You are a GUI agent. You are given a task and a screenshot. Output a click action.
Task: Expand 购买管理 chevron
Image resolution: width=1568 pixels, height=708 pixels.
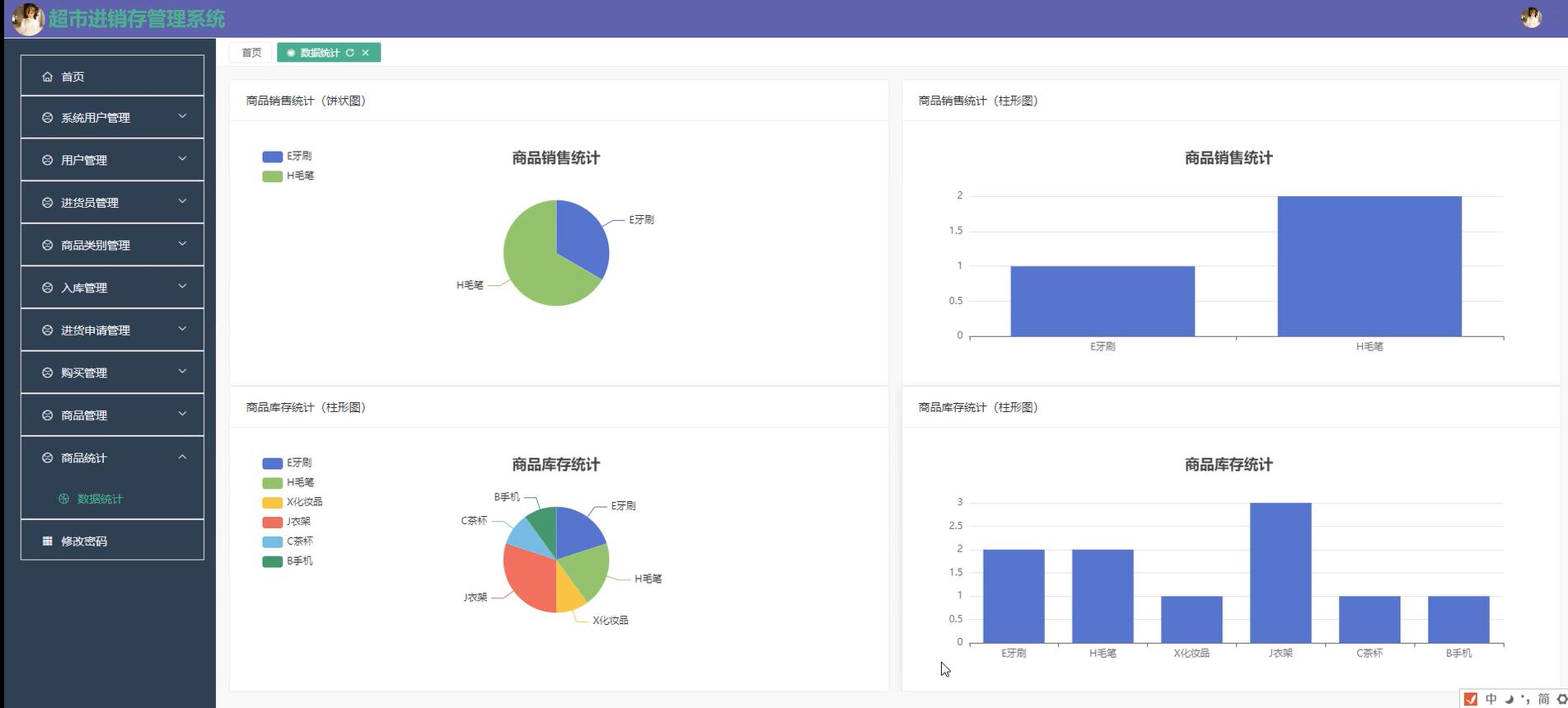[182, 371]
